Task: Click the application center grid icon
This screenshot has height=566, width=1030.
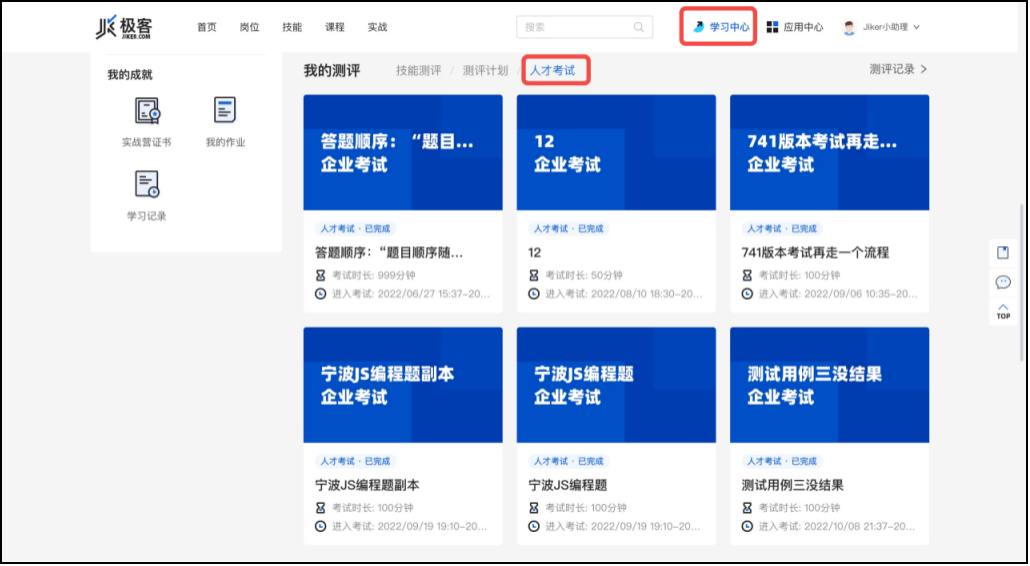Action: (x=772, y=27)
